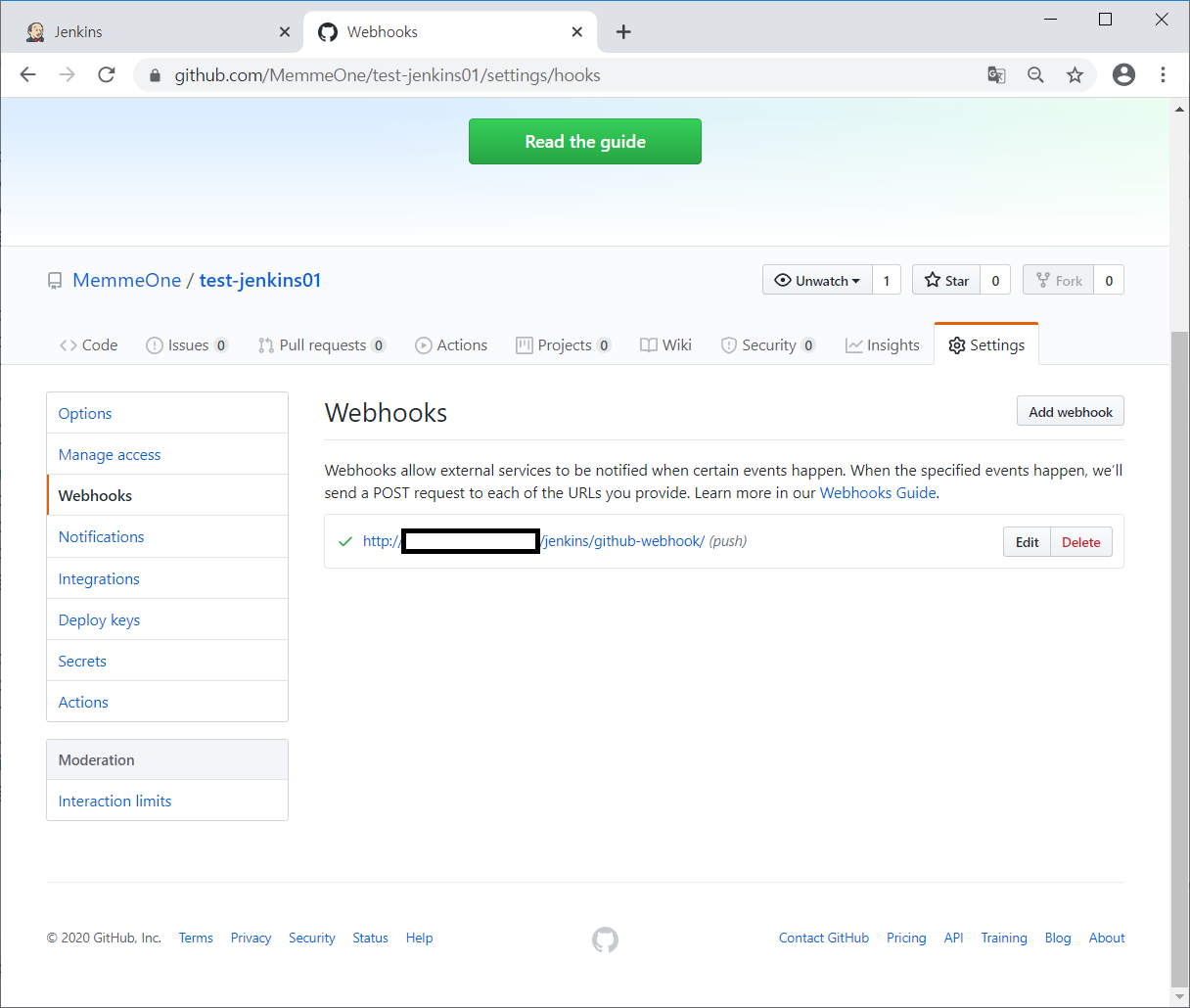This screenshot has height=1008, width=1190.
Task: Click the GitHub logo in footer
Action: pyautogui.click(x=605, y=939)
